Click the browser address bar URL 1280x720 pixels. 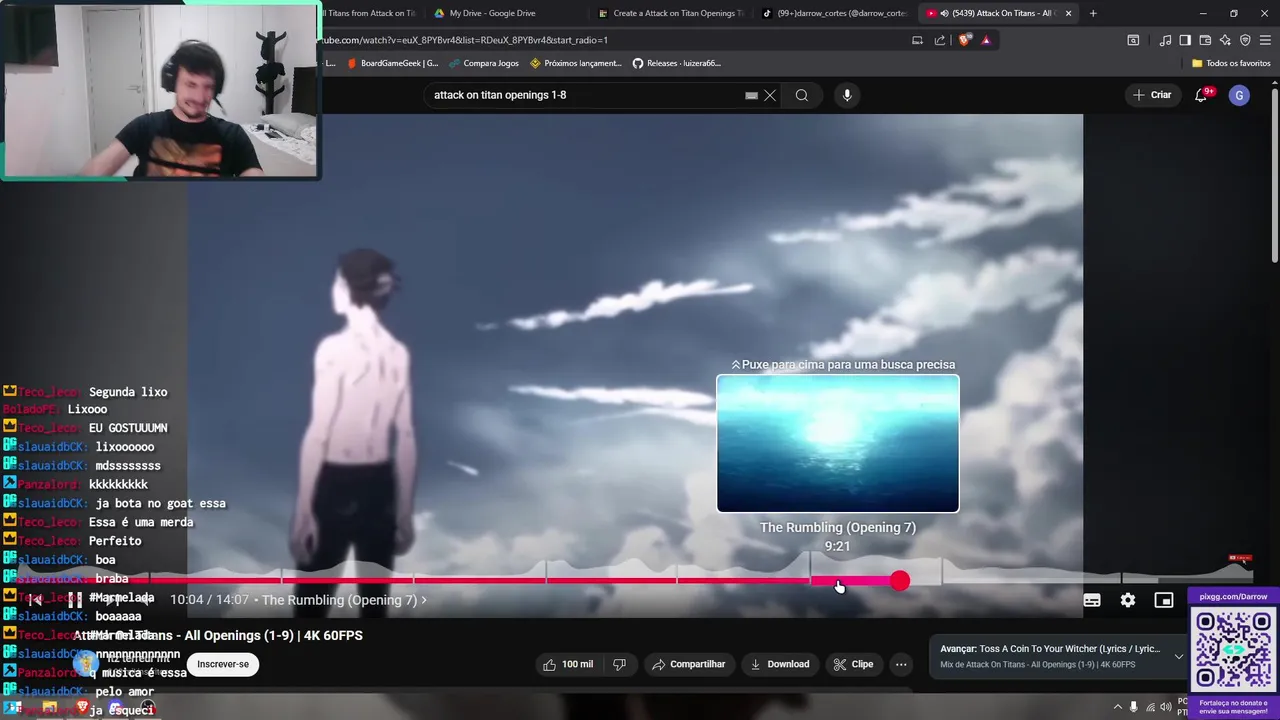(x=464, y=40)
